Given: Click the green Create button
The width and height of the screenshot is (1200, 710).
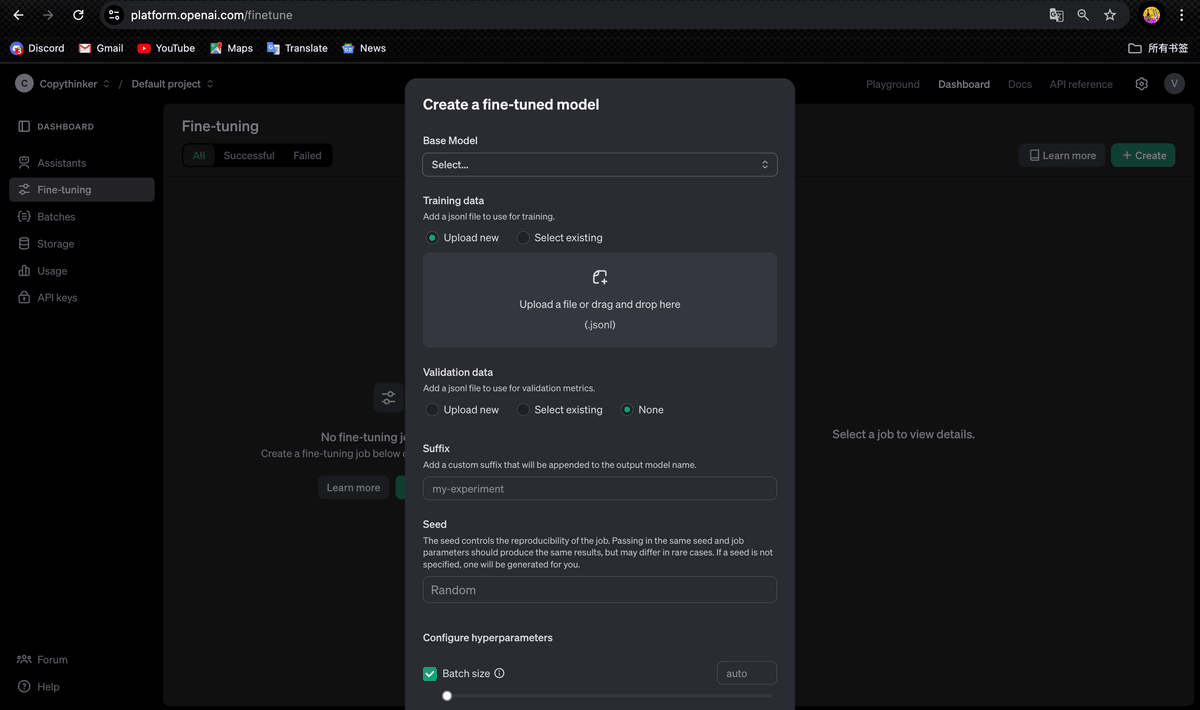Looking at the screenshot, I should pyautogui.click(x=1143, y=155).
